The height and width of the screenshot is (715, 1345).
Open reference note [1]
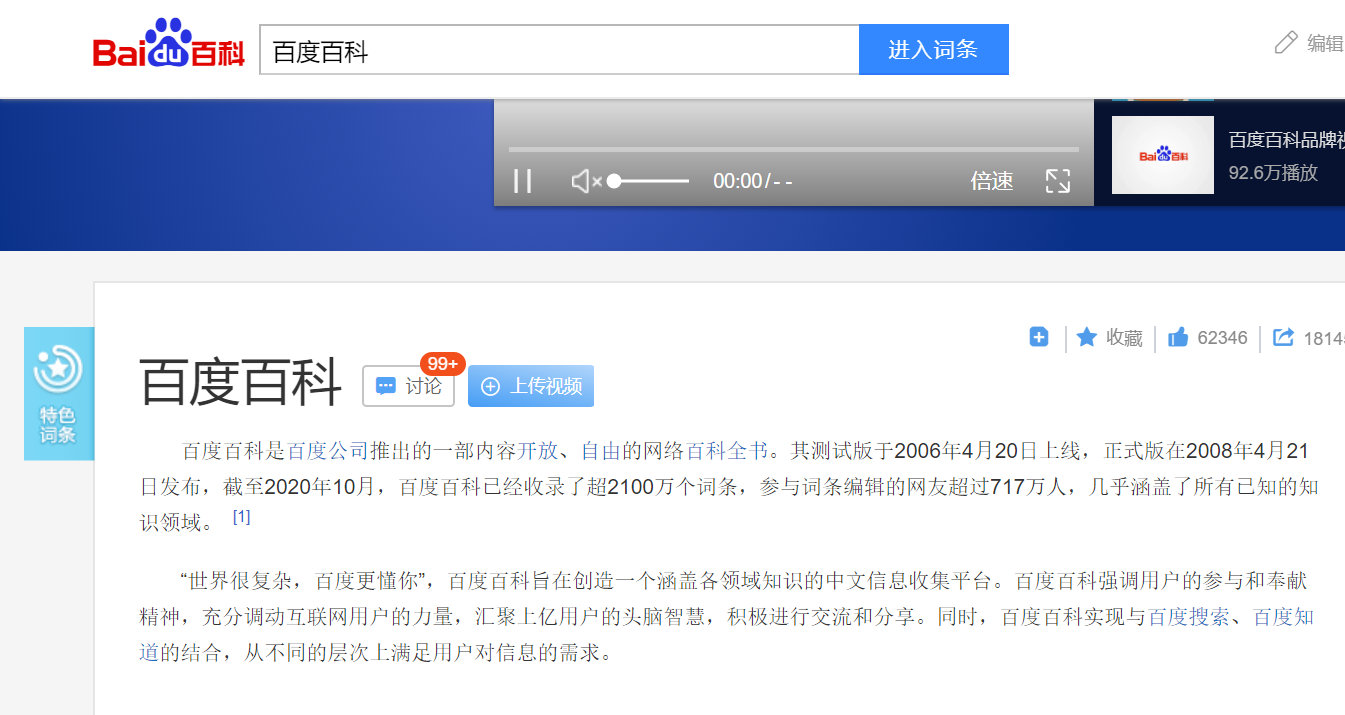pyautogui.click(x=240, y=517)
